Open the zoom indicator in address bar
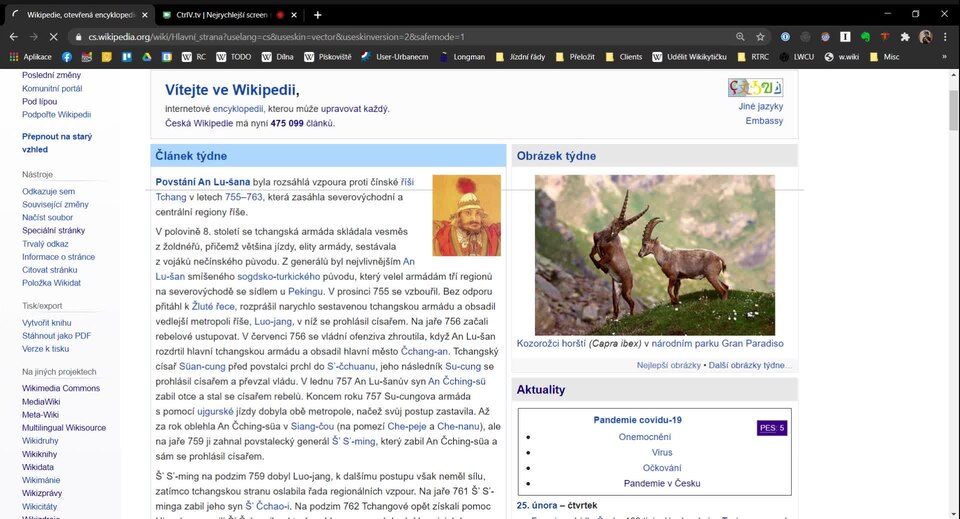 click(740, 37)
